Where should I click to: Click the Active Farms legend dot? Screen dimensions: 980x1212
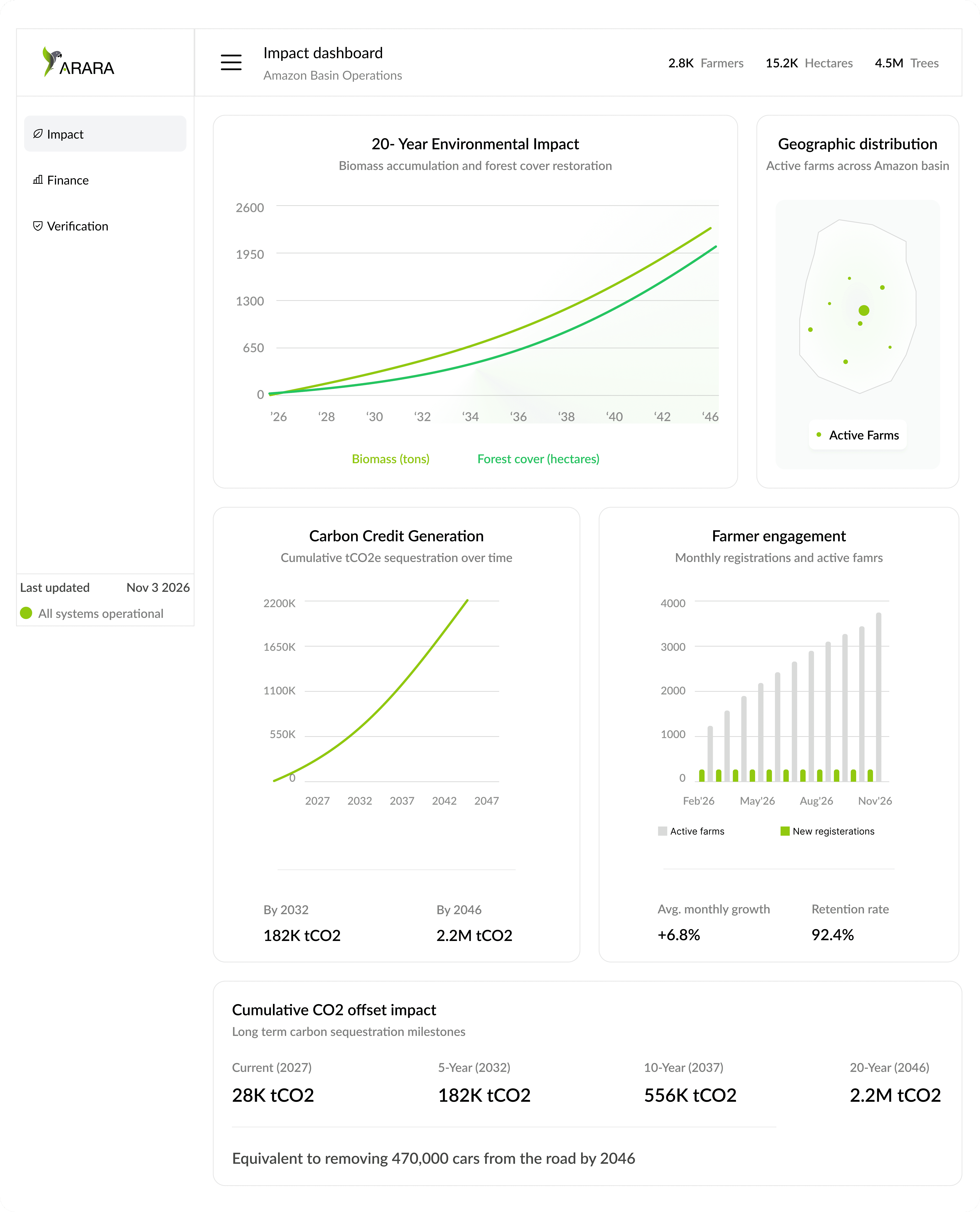point(818,435)
